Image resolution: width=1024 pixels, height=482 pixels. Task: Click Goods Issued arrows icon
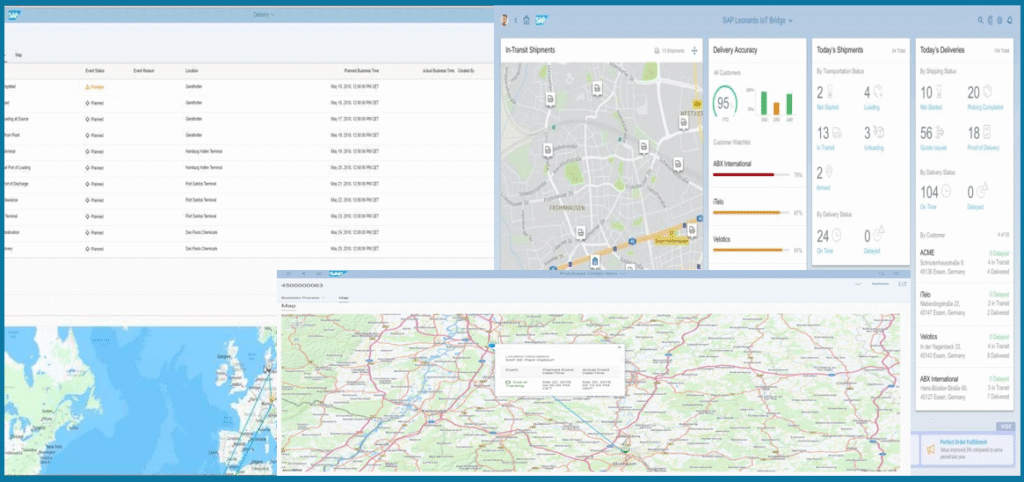tap(940, 133)
